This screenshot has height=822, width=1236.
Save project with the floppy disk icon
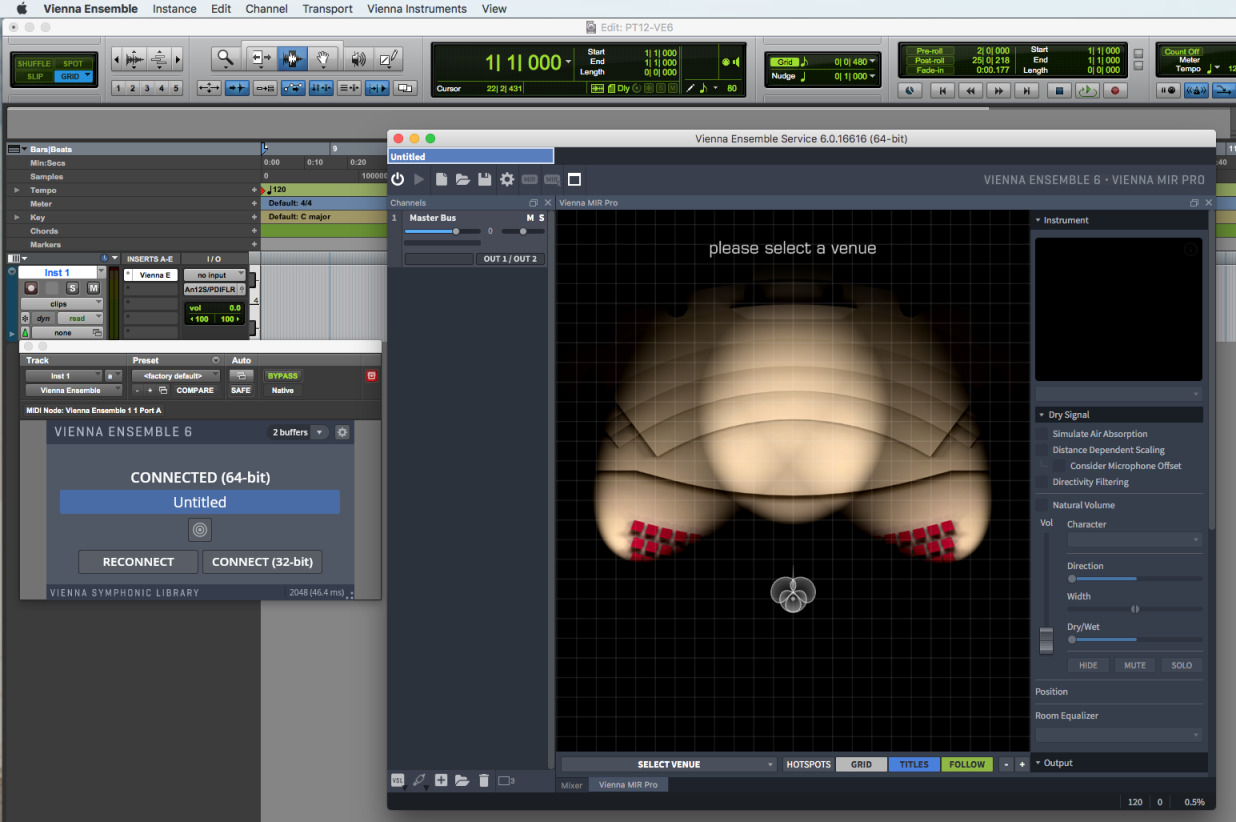click(x=485, y=179)
